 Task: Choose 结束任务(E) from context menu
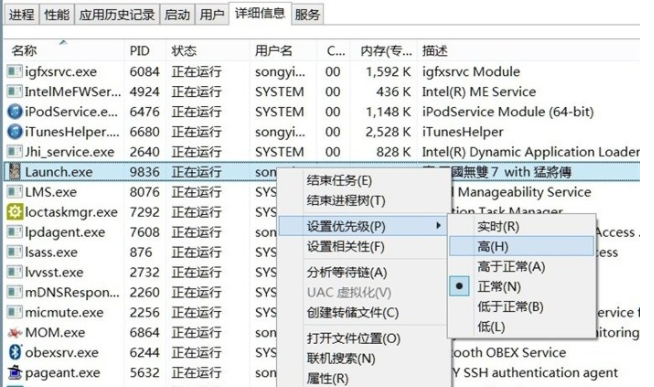[x=339, y=181]
